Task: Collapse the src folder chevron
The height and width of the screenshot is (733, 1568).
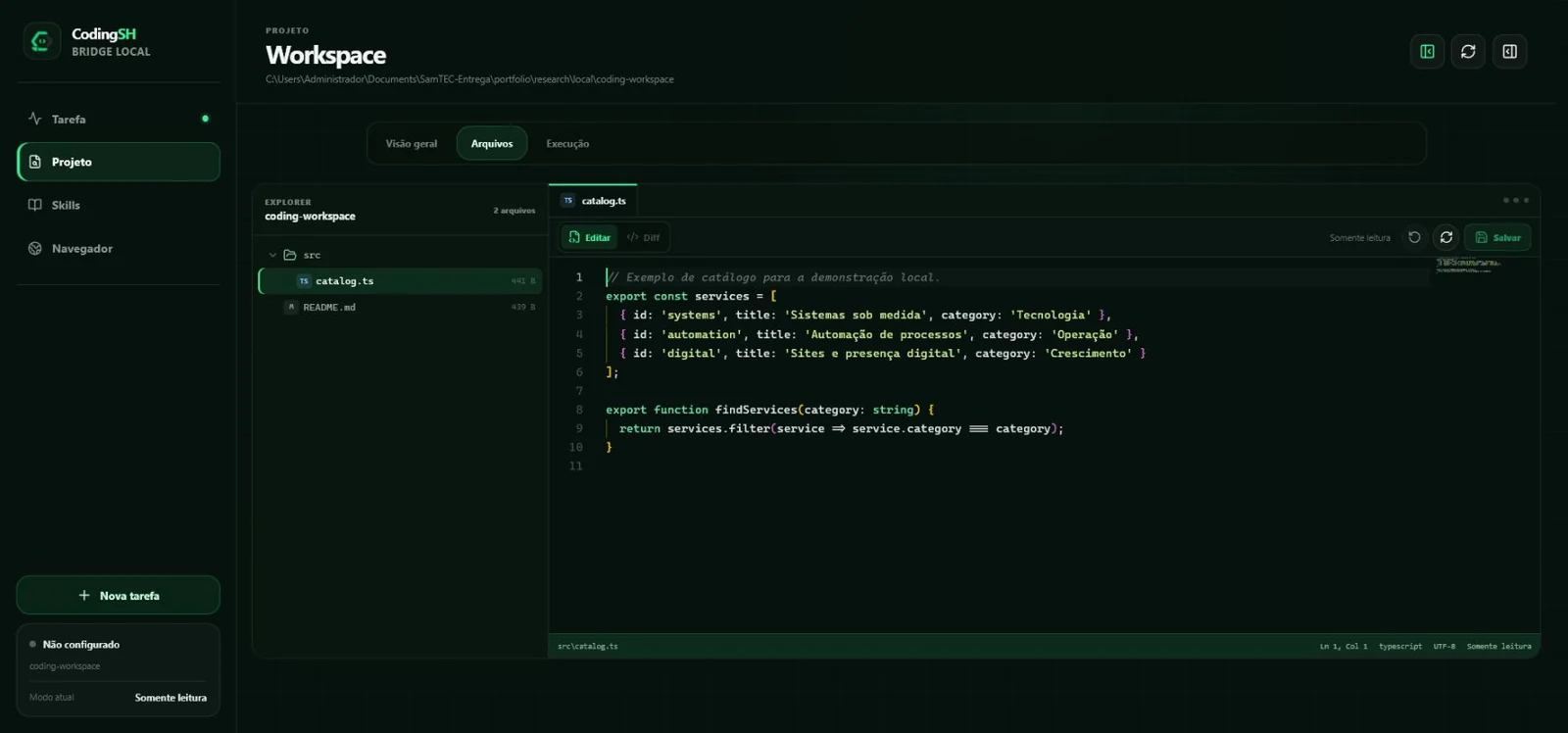Action: click(x=272, y=255)
